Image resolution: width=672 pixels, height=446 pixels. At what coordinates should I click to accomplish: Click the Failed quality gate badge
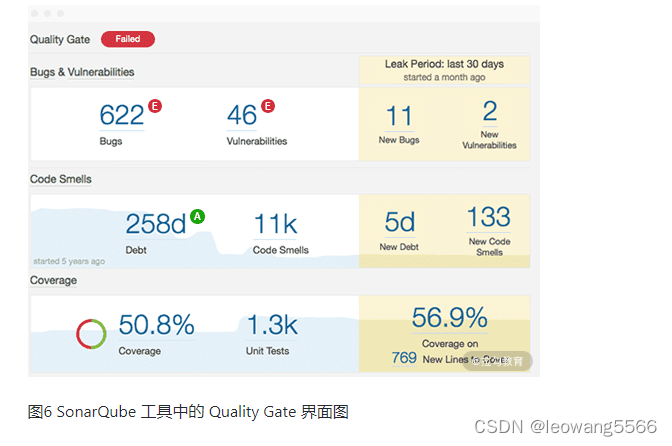tap(128, 39)
